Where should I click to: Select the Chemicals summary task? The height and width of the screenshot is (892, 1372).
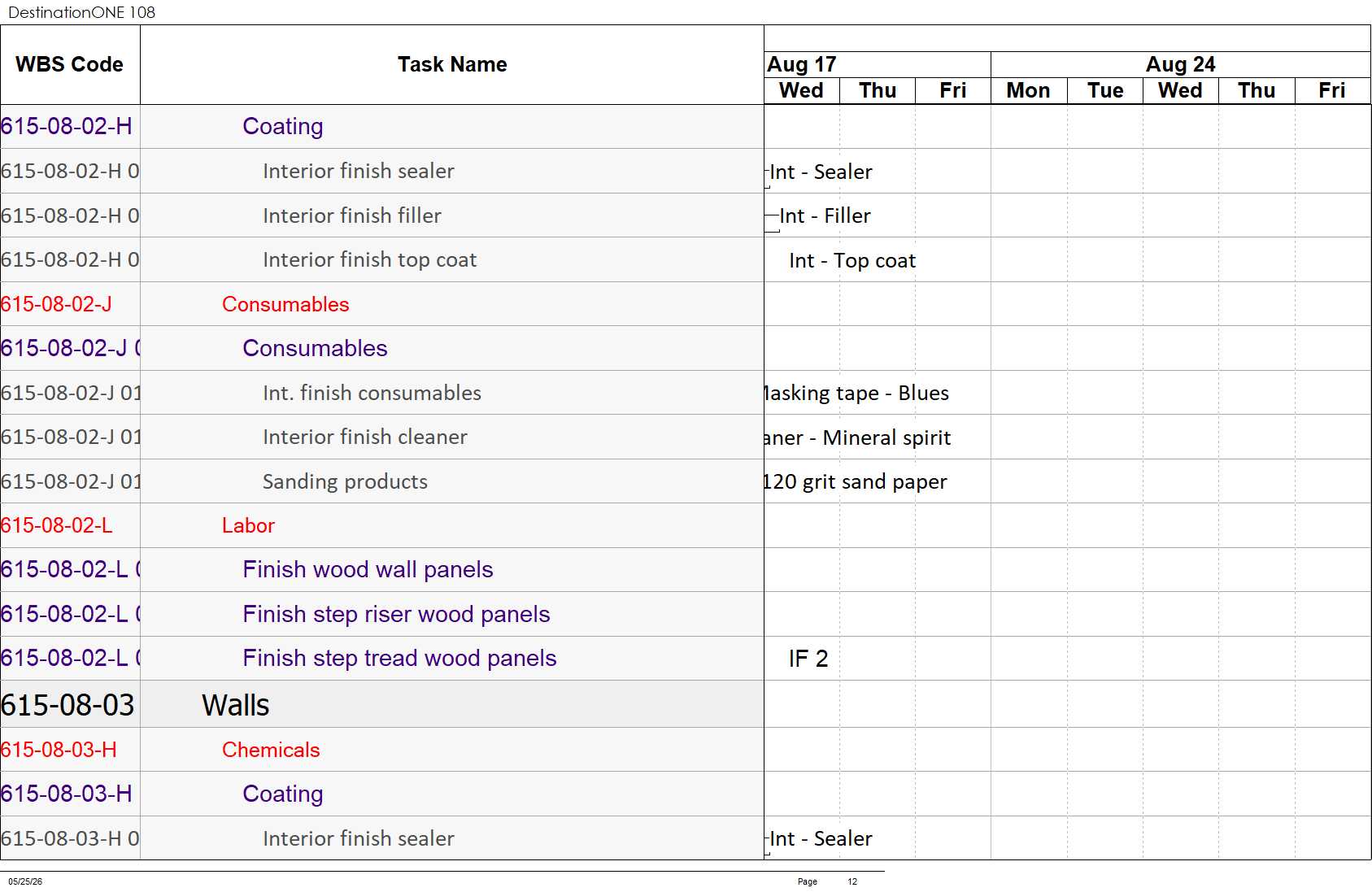click(x=271, y=750)
